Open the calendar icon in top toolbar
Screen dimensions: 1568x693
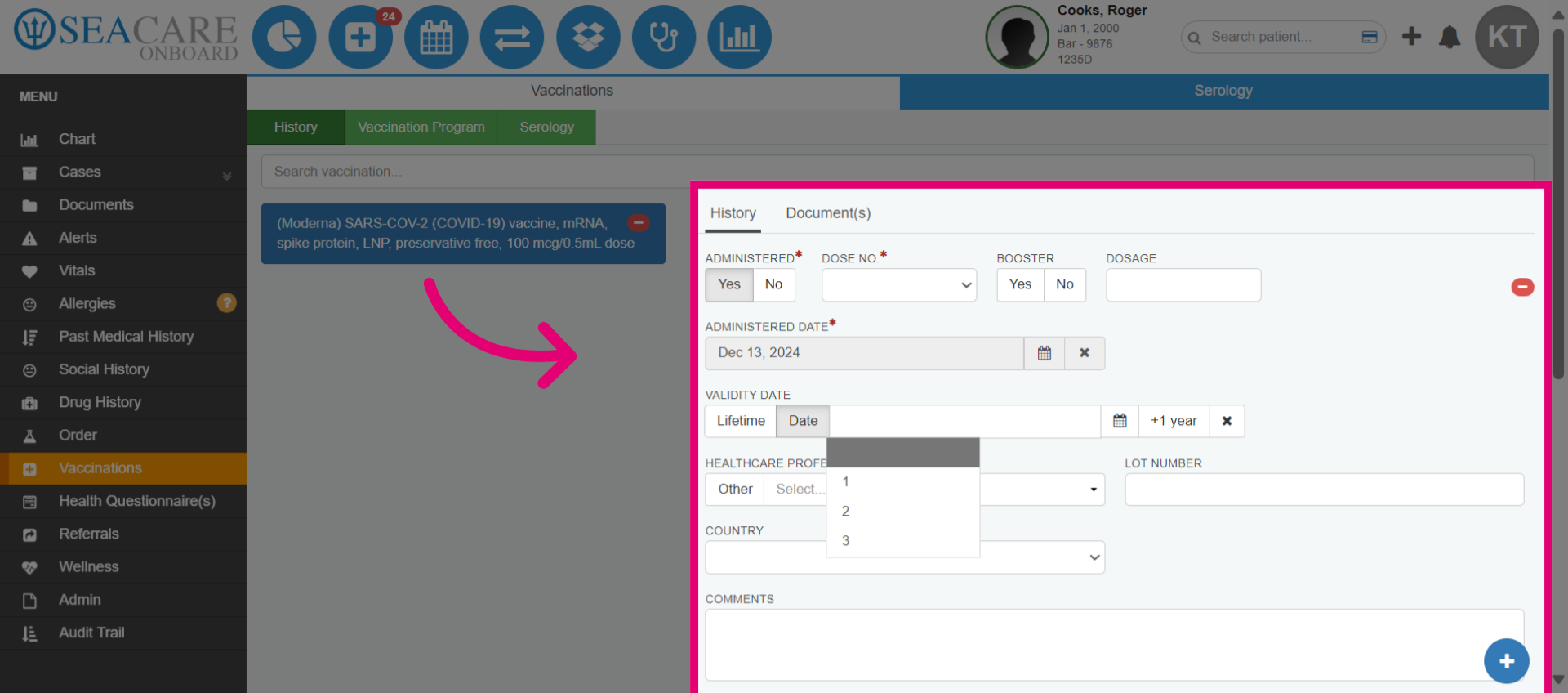[436, 37]
